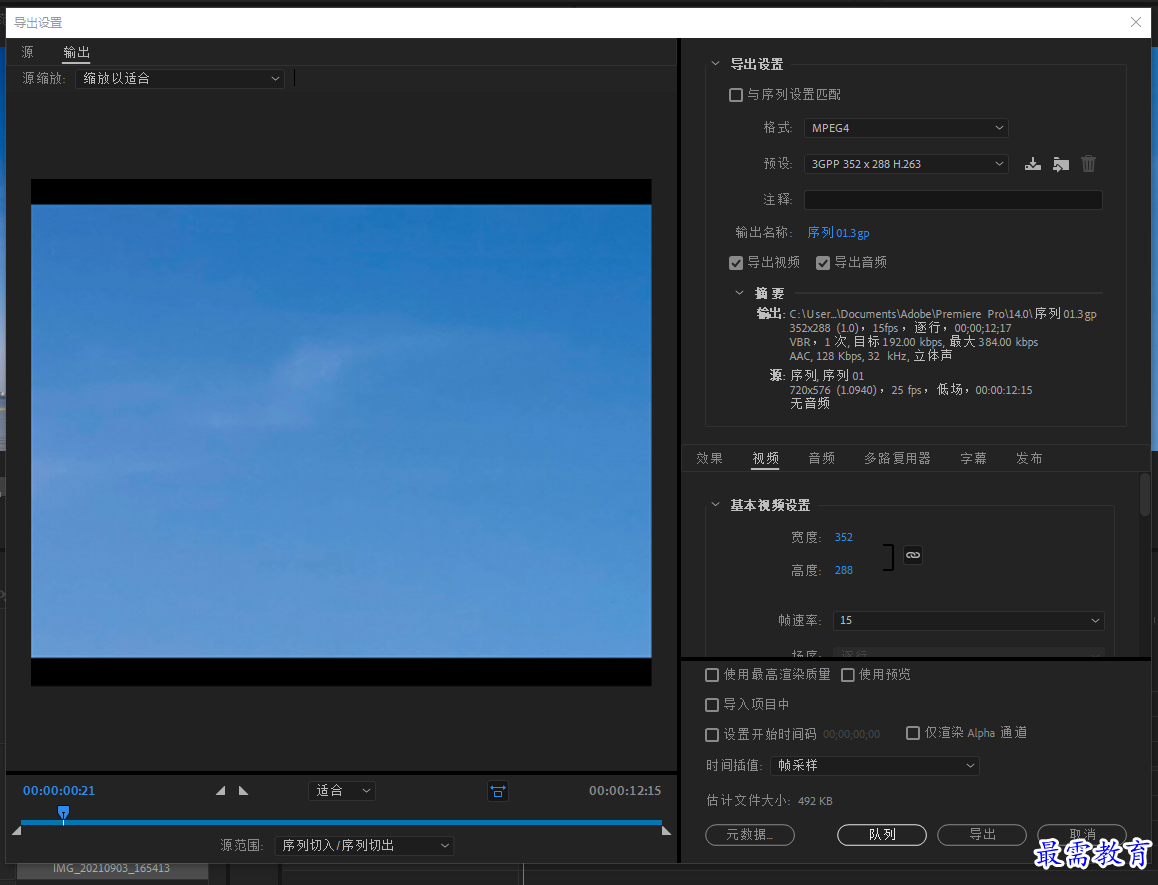Click the width value 352

[843, 537]
